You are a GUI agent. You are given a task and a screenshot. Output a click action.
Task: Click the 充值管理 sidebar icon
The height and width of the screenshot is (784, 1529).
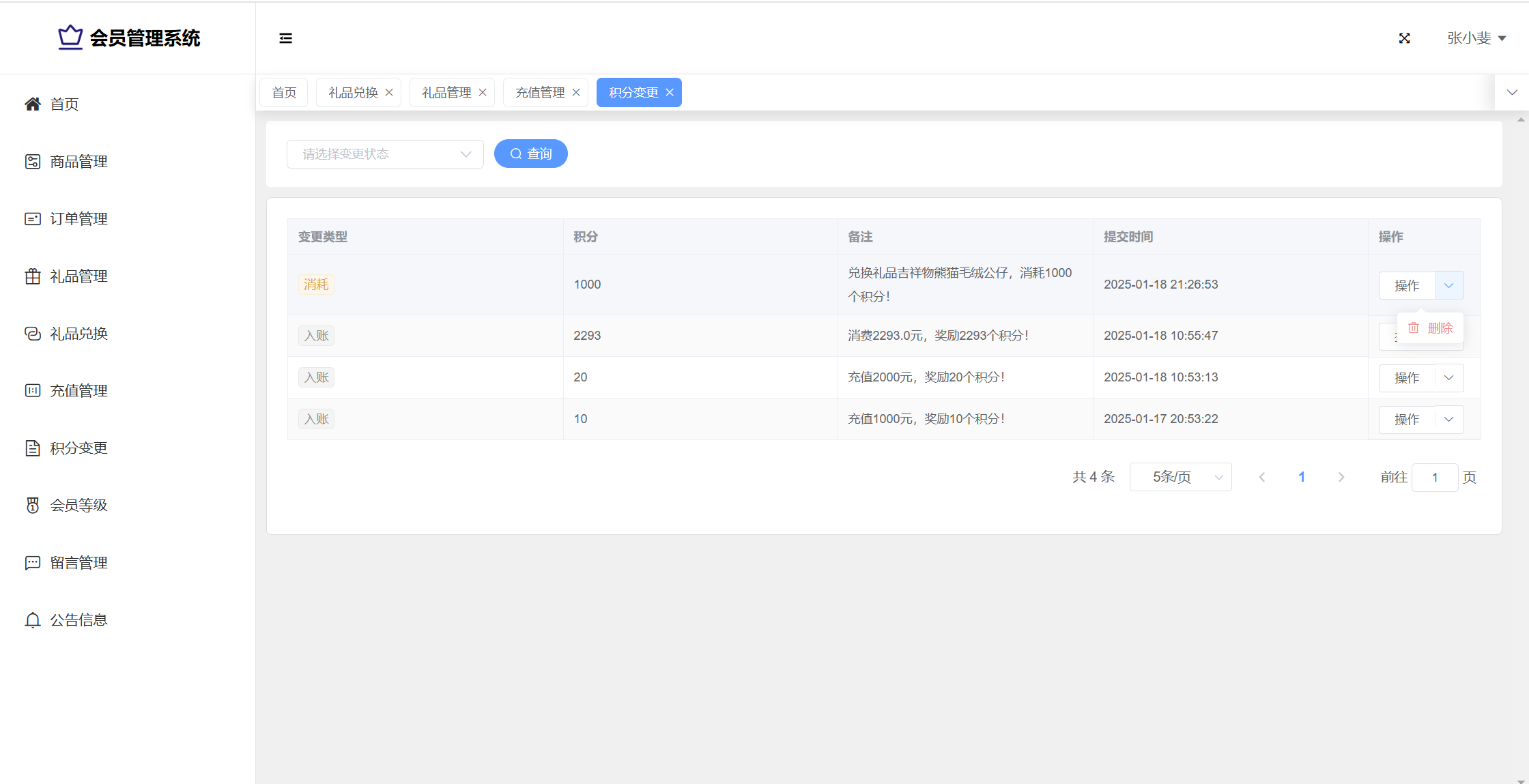(33, 390)
